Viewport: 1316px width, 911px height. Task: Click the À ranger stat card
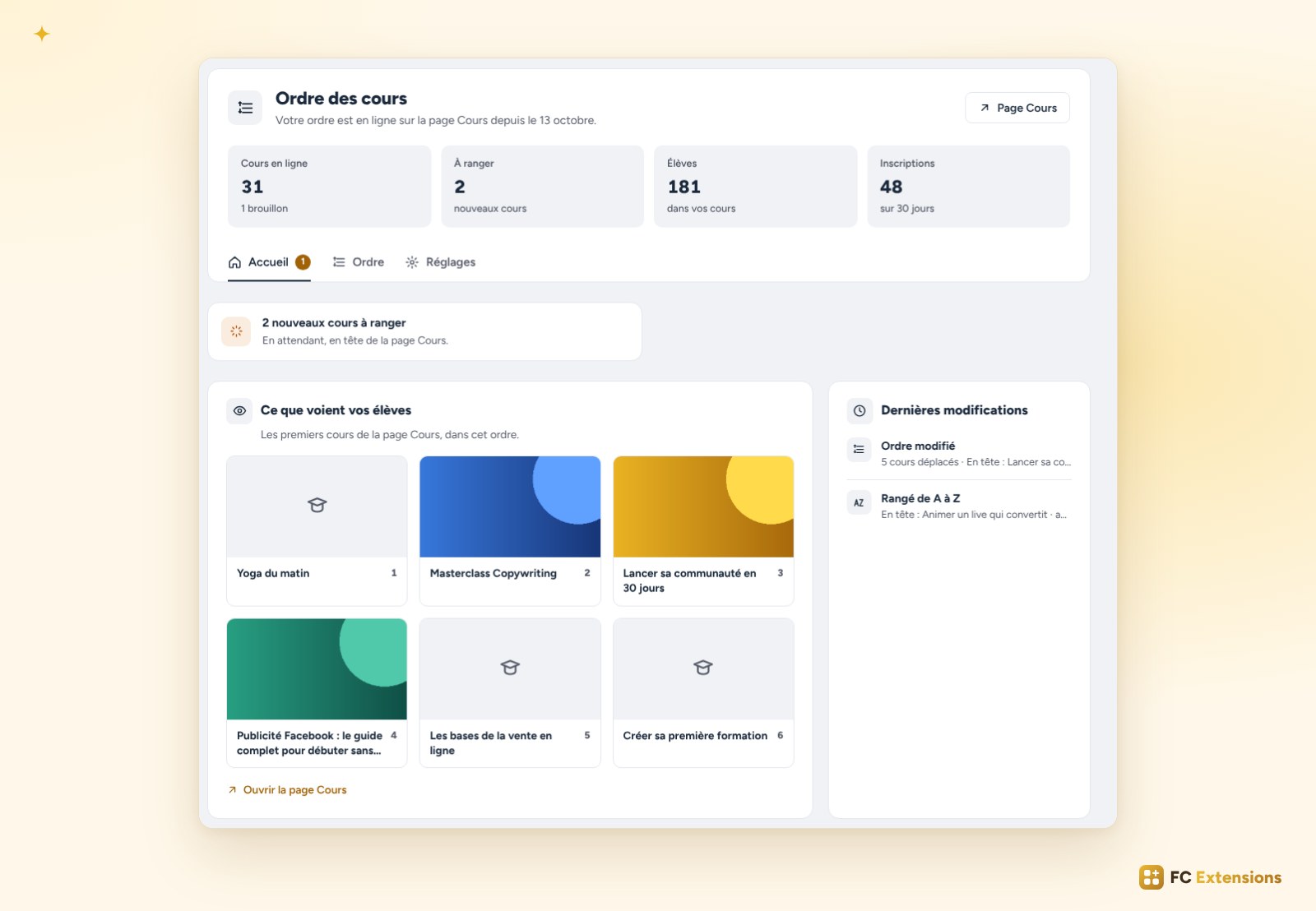click(542, 187)
